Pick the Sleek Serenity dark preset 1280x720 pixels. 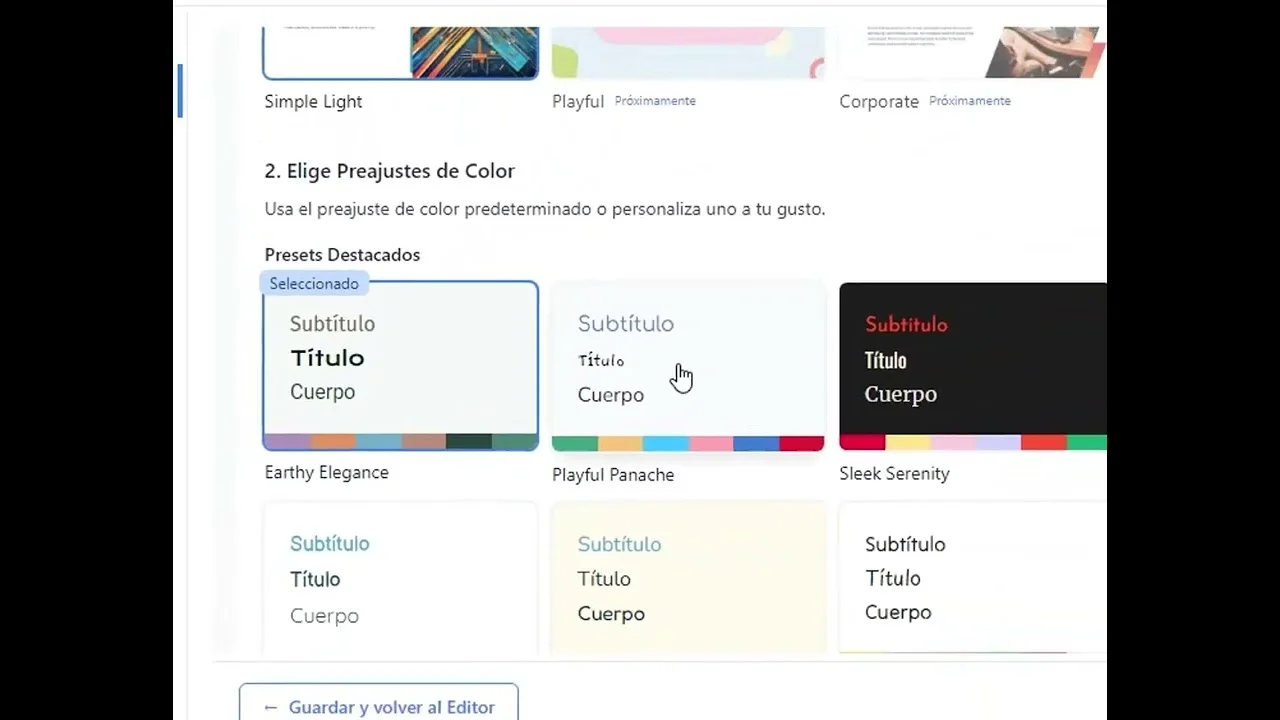[972, 361]
